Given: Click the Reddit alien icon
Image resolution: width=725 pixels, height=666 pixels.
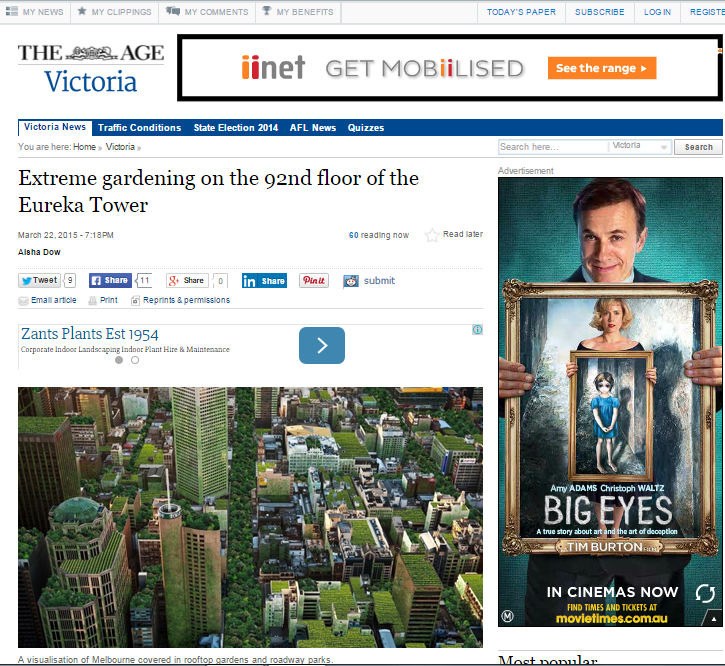Looking at the screenshot, I should tap(351, 281).
